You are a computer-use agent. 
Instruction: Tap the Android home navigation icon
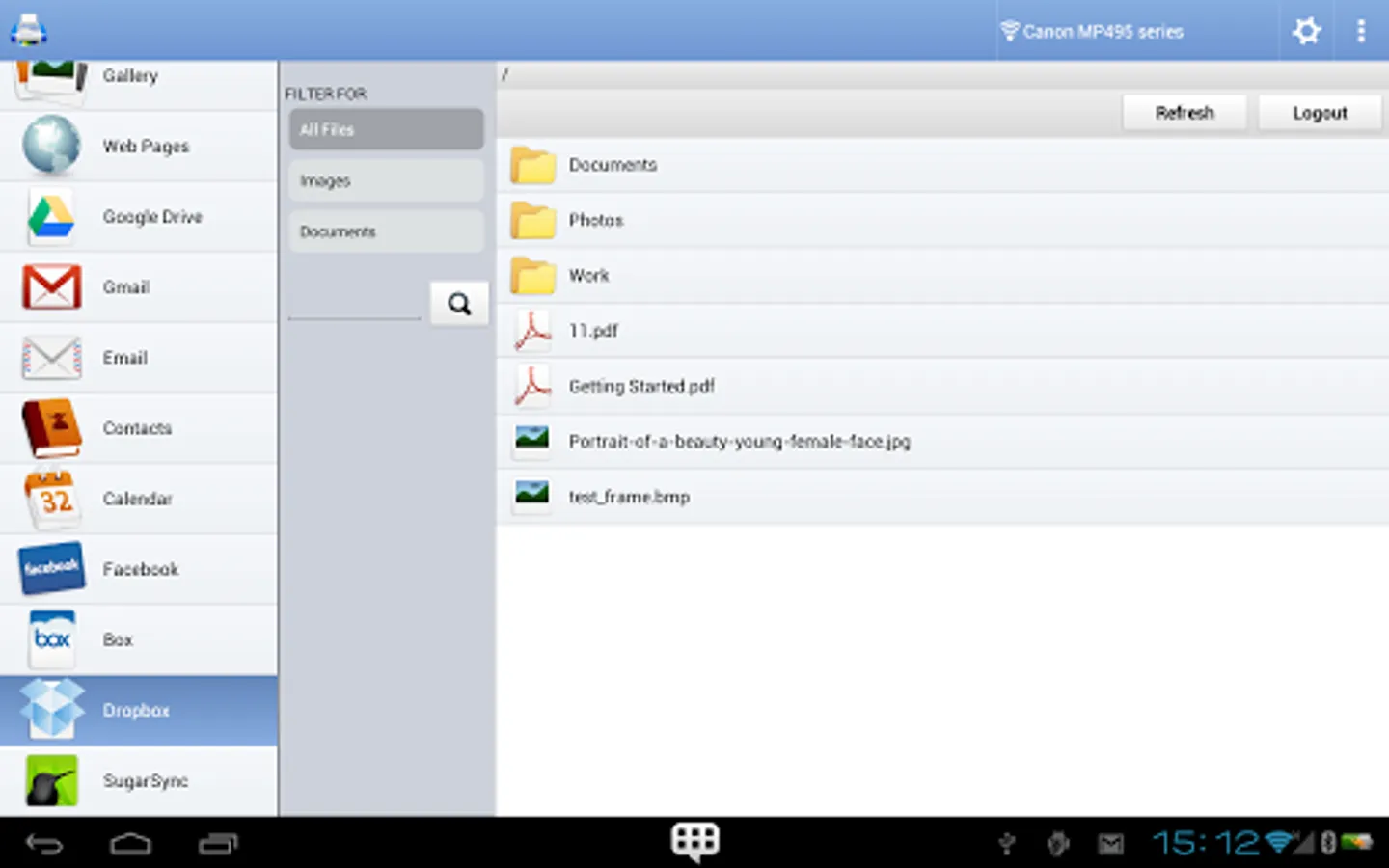pos(130,845)
